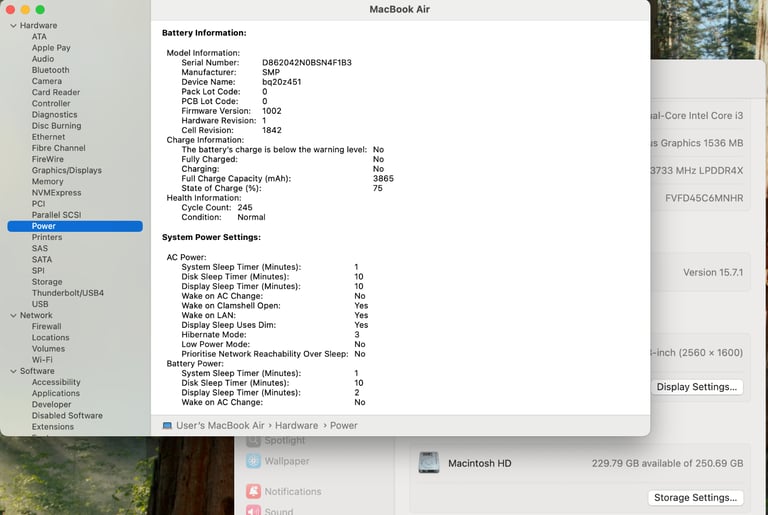Select FireWire in the sidebar
The height and width of the screenshot is (515, 768).
48,159
